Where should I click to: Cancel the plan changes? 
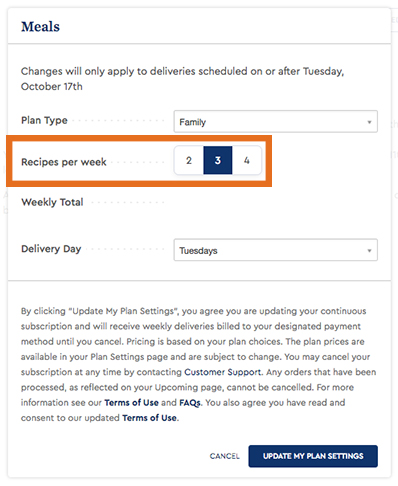click(224, 456)
